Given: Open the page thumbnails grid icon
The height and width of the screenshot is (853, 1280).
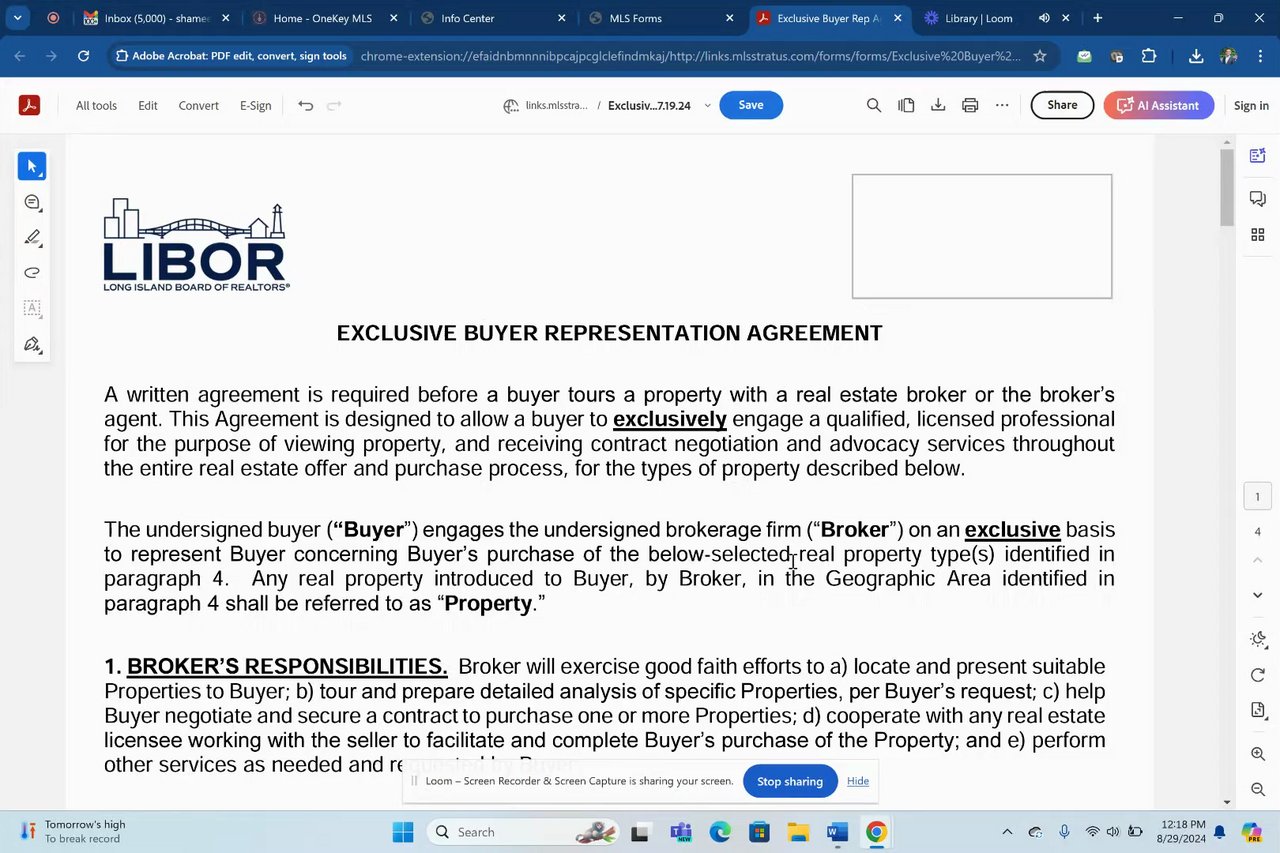Looking at the screenshot, I should (1258, 234).
